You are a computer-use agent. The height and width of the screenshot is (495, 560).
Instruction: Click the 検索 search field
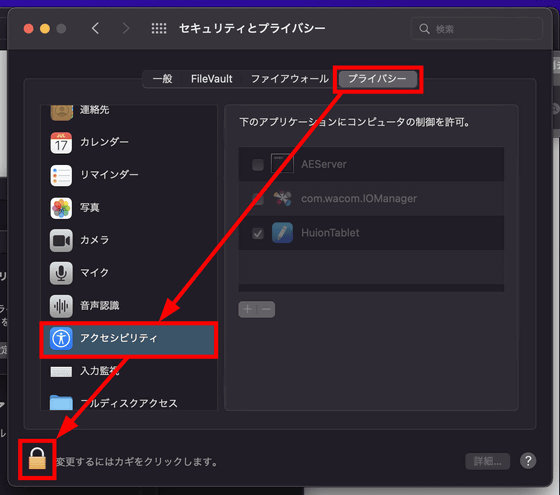[x=477, y=29]
